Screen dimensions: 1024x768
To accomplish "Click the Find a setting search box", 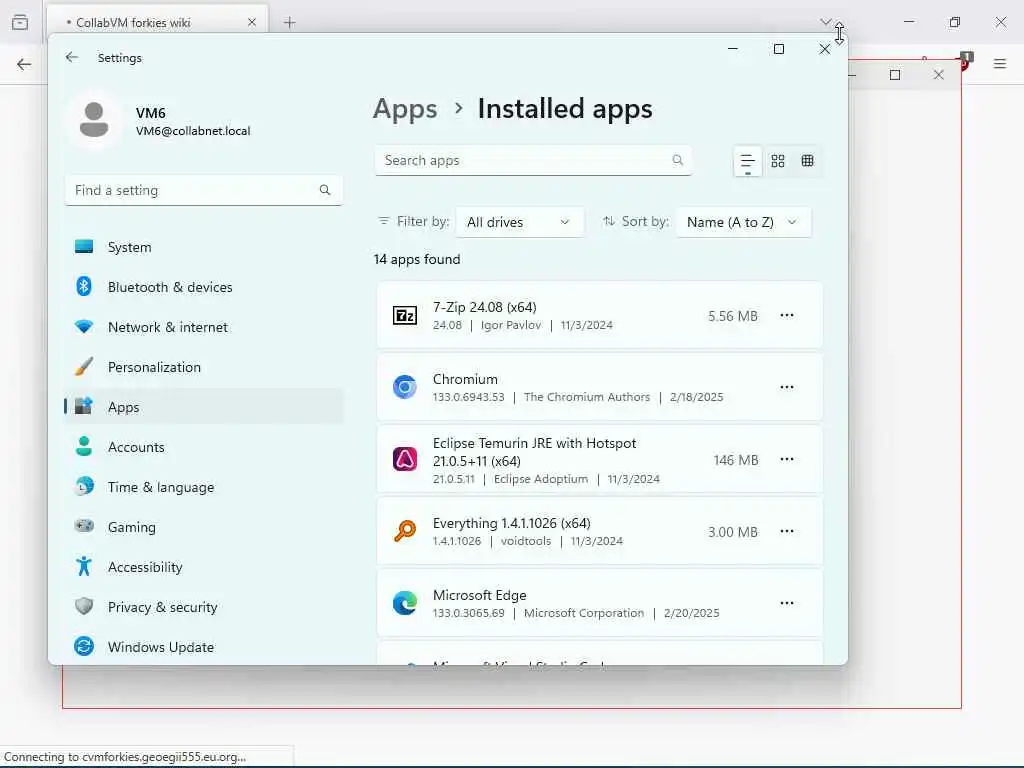I will (x=204, y=190).
